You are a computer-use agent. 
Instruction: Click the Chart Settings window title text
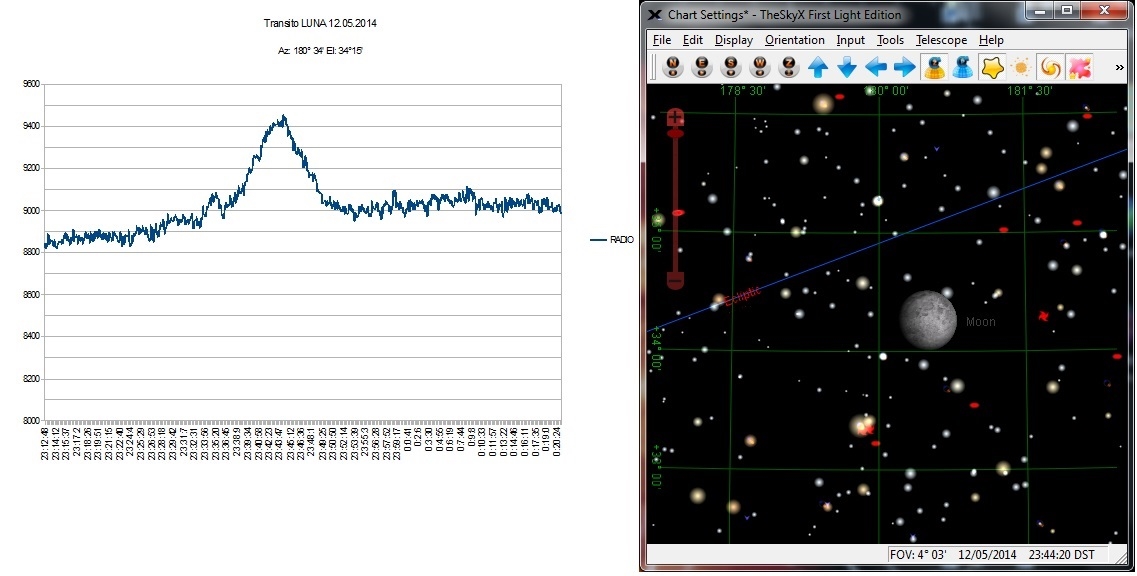point(785,15)
